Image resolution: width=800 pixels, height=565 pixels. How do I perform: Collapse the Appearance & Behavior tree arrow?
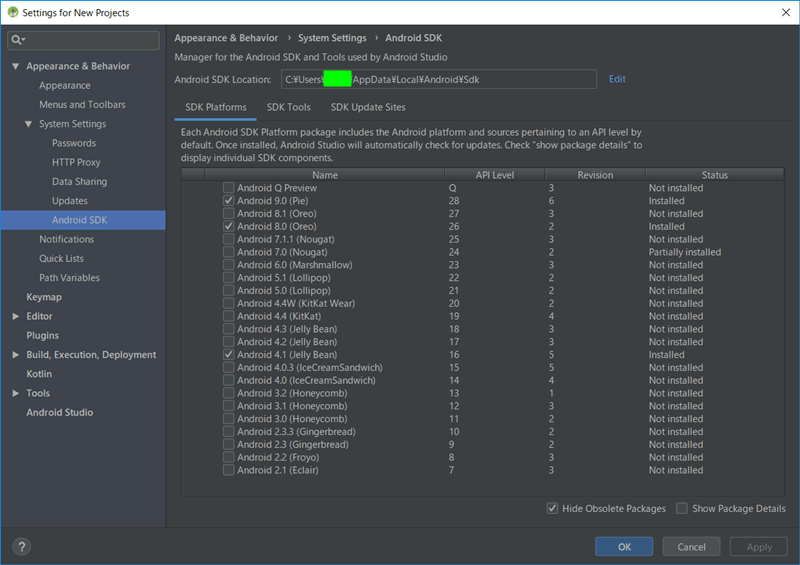coord(15,66)
